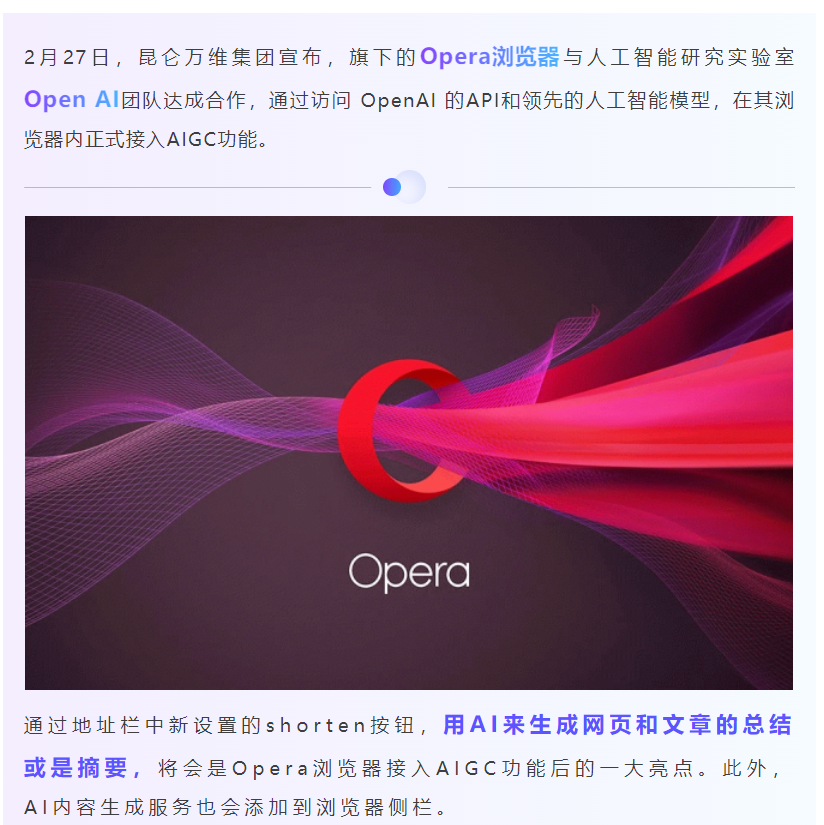Click AIGC功能 in the first paragraph
The width and height of the screenshot is (824, 825).
point(212,139)
